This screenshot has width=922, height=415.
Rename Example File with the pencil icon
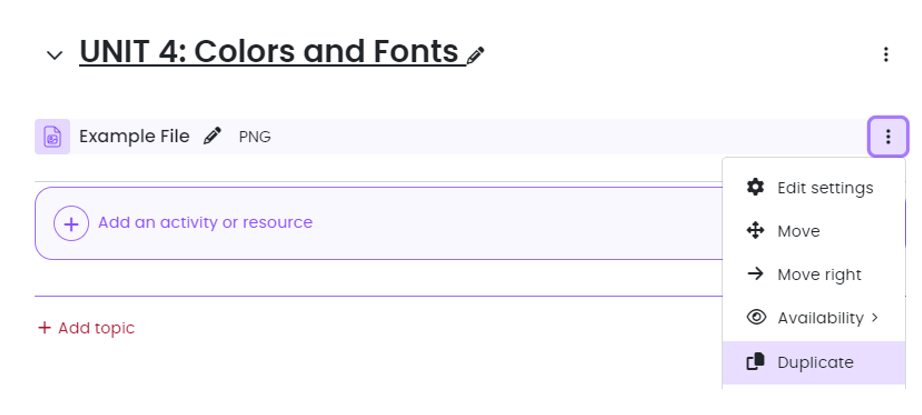pyautogui.click(x=211, y=137)
